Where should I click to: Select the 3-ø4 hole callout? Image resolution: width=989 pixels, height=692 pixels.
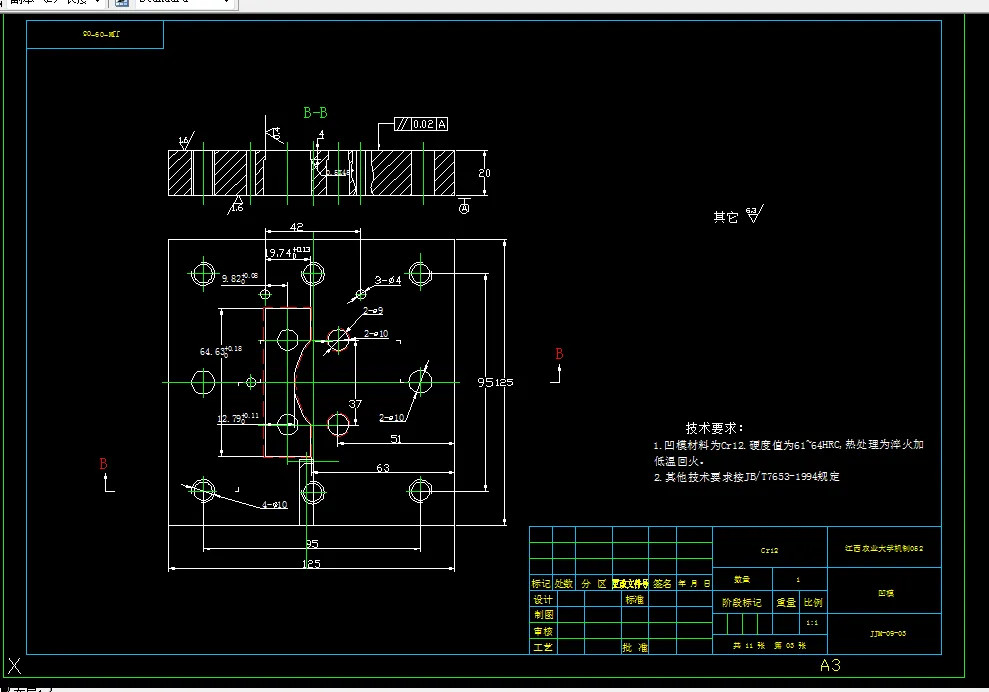click(x=388, y=280)
